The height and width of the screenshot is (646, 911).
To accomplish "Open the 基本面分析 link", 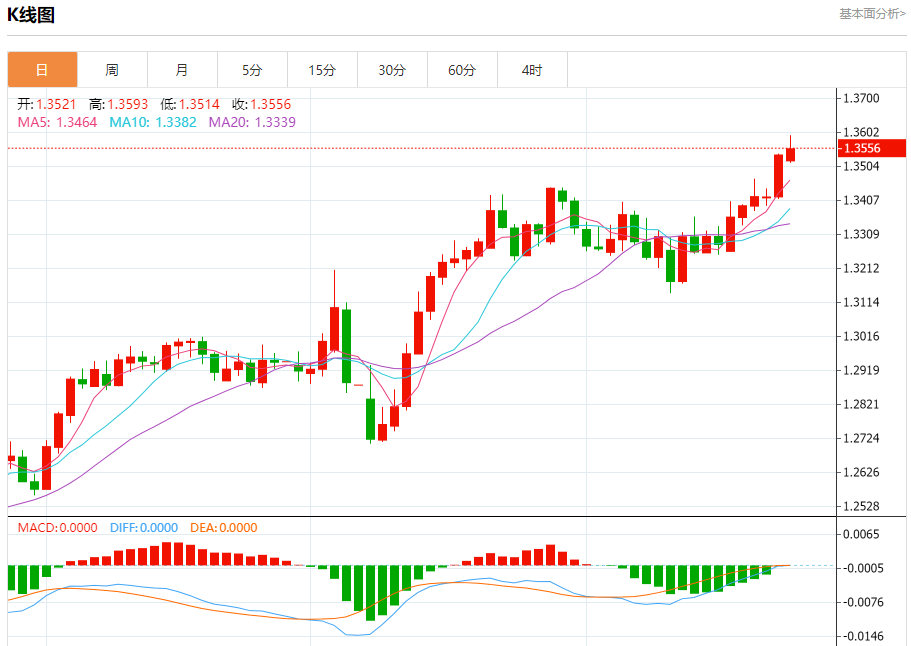I will tap(871, 13).
